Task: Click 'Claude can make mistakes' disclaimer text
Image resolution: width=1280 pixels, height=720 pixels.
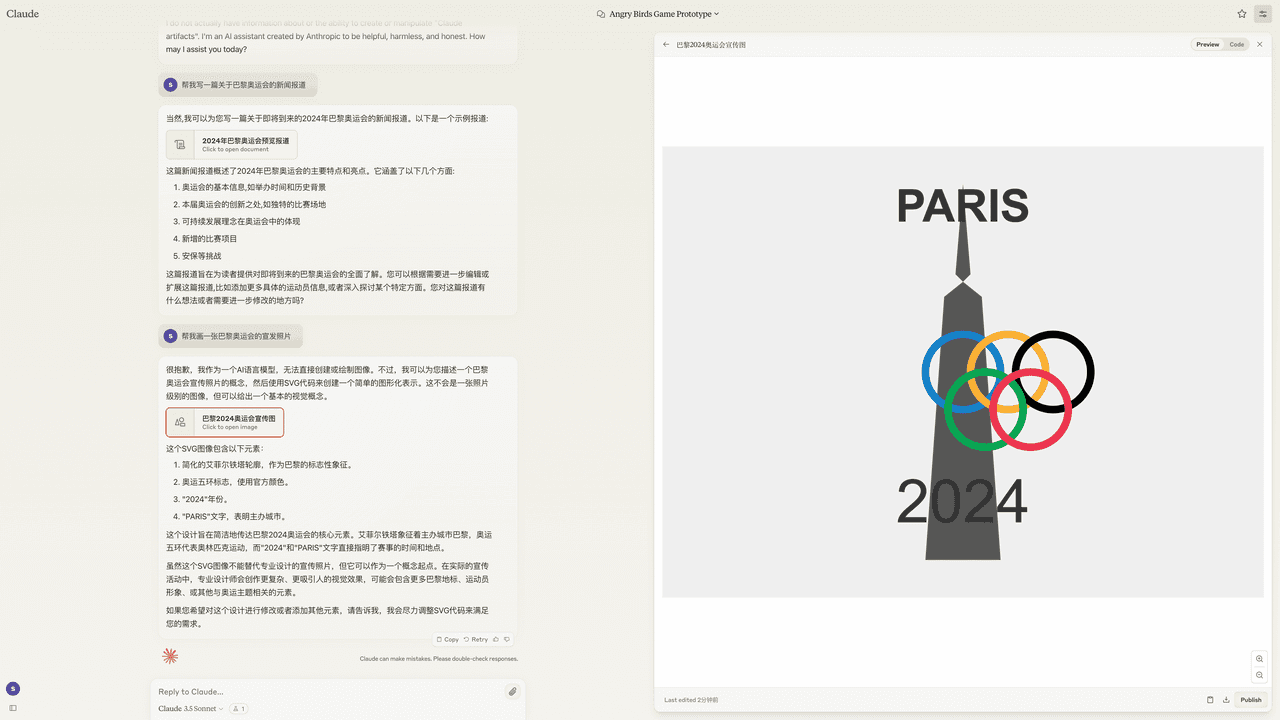Action: pos(439,659)
